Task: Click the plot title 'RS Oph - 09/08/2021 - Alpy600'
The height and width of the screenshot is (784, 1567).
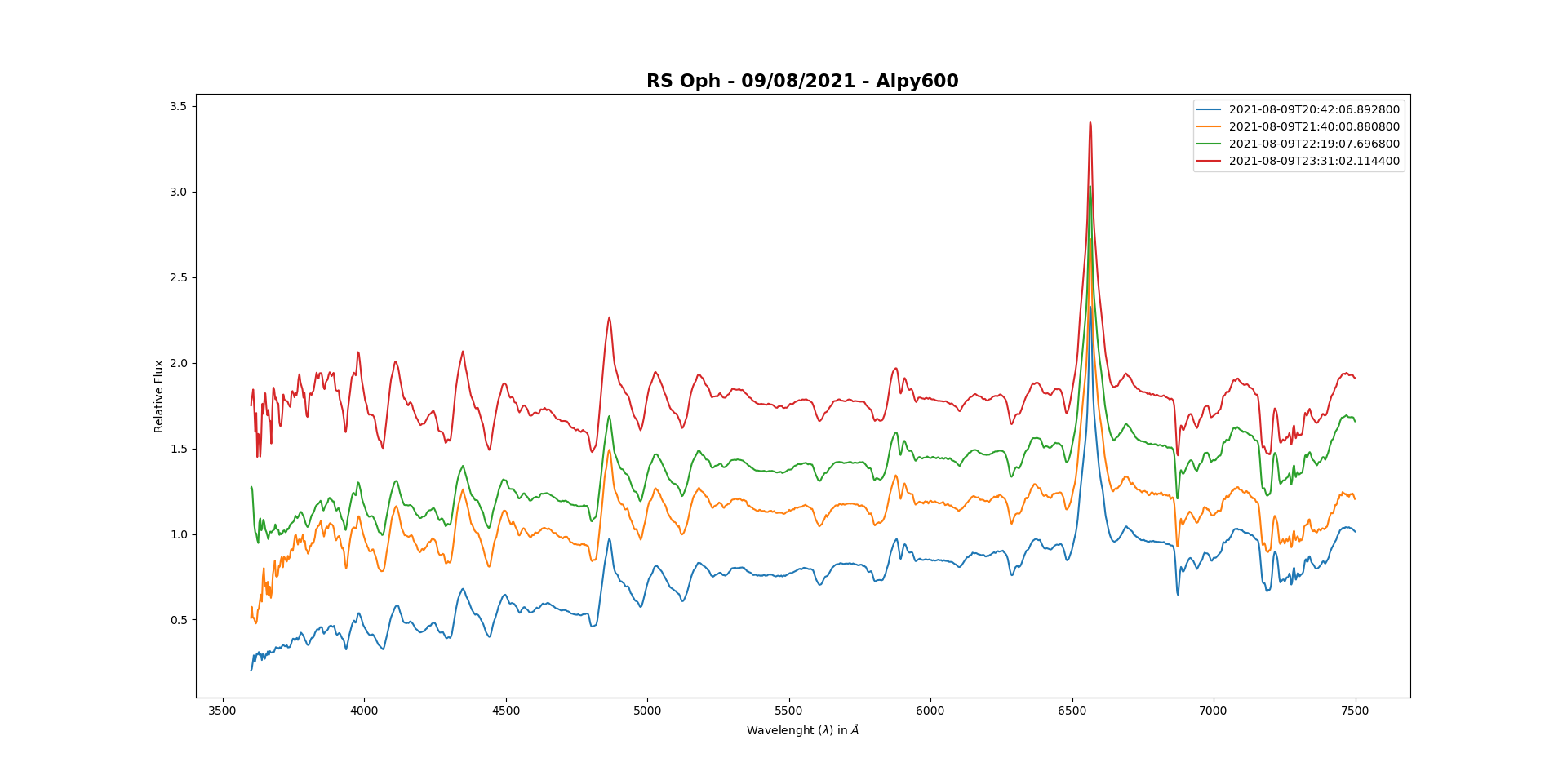Action: tap(801, 81)
